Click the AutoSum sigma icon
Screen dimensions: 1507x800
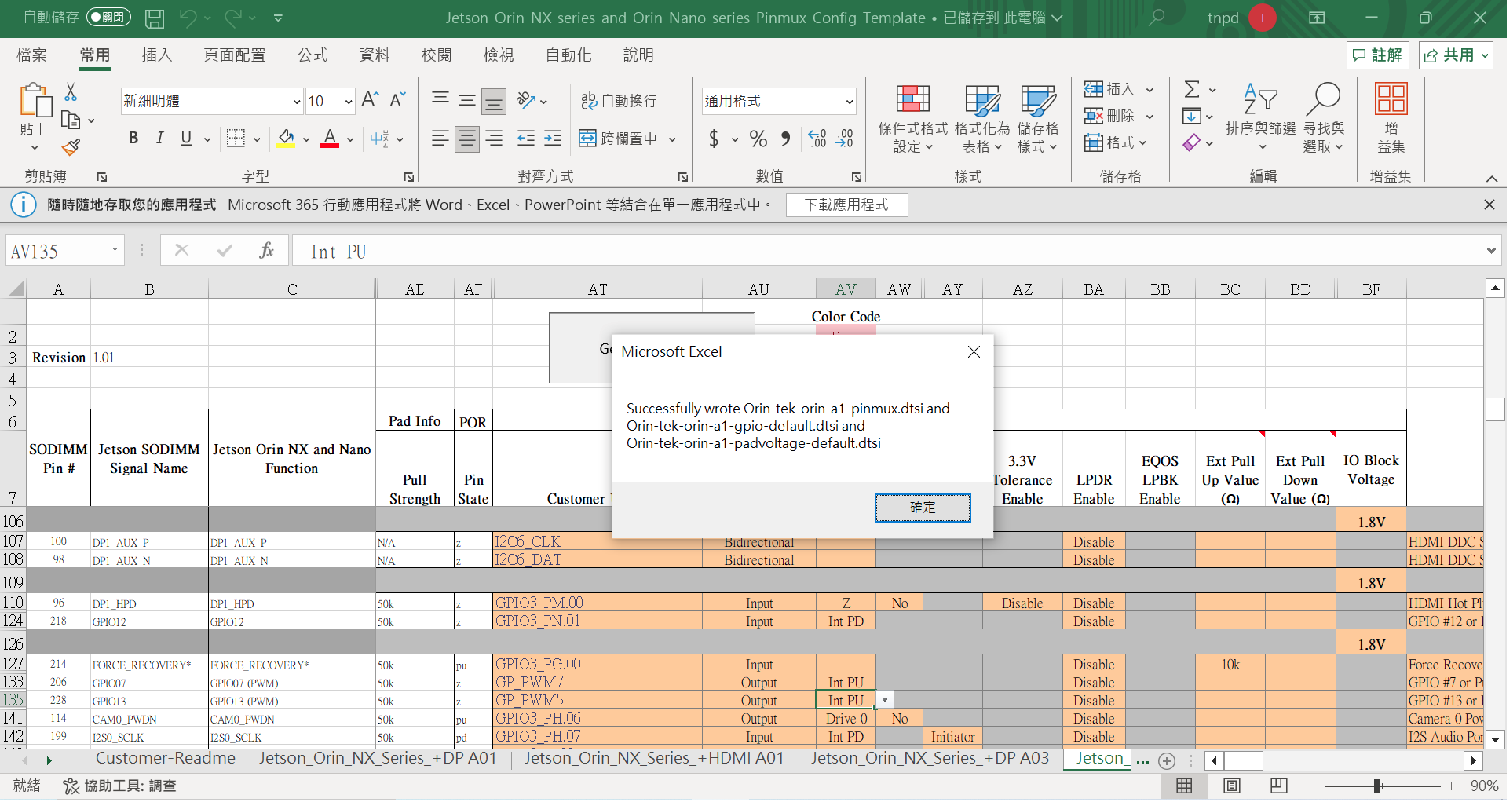tap(1191, 89)
